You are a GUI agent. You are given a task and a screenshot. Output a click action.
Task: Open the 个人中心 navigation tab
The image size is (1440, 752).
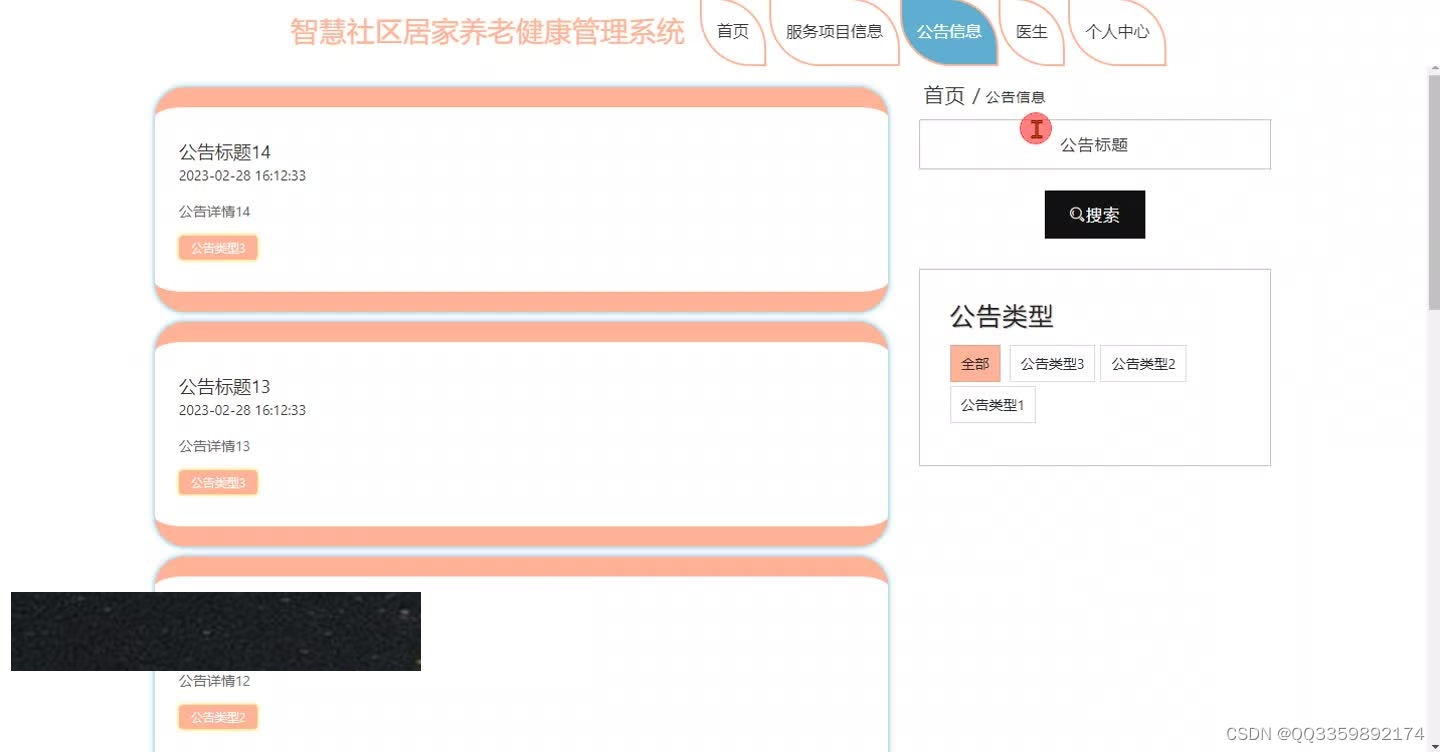1117,31
